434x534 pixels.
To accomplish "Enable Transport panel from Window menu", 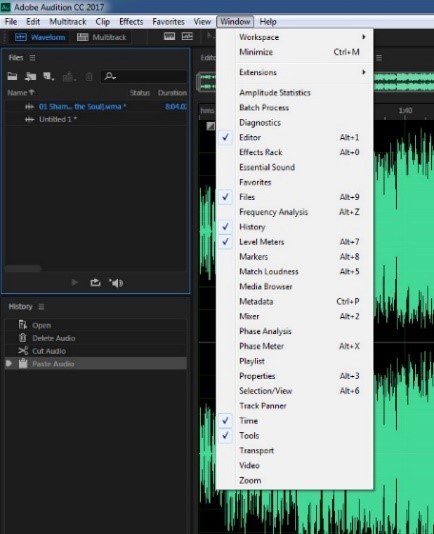I will [294, 450].
